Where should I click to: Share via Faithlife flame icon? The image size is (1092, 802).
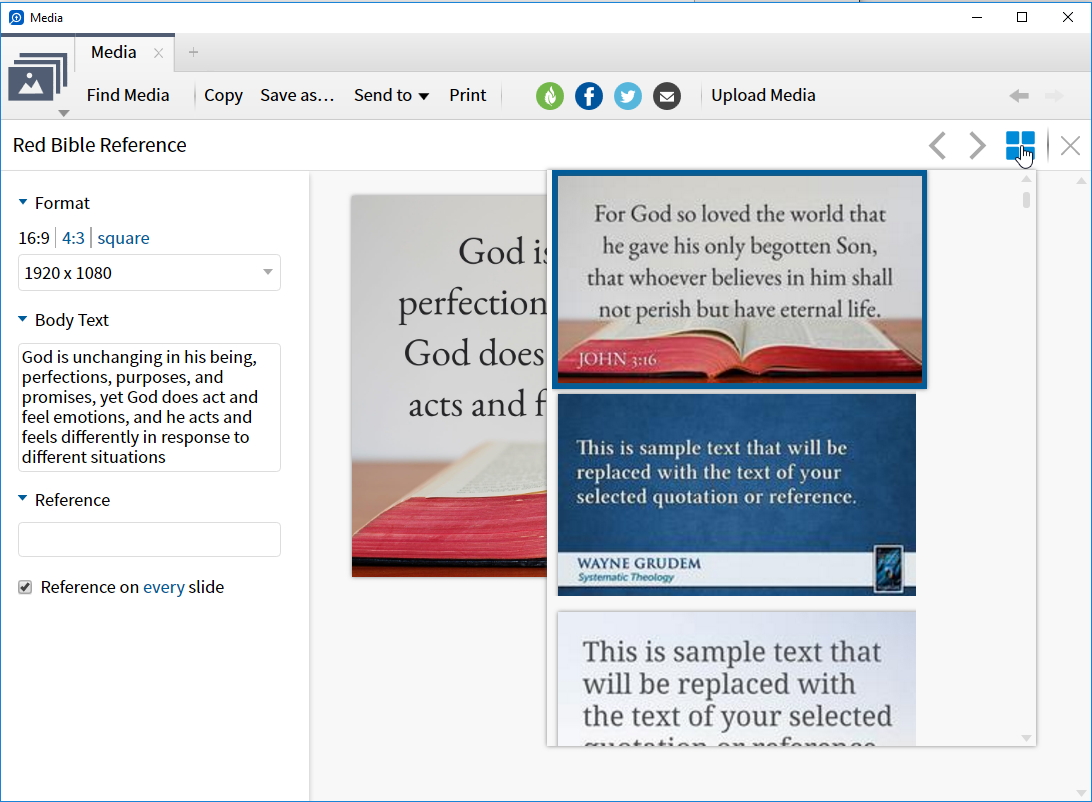pos(549,96)
